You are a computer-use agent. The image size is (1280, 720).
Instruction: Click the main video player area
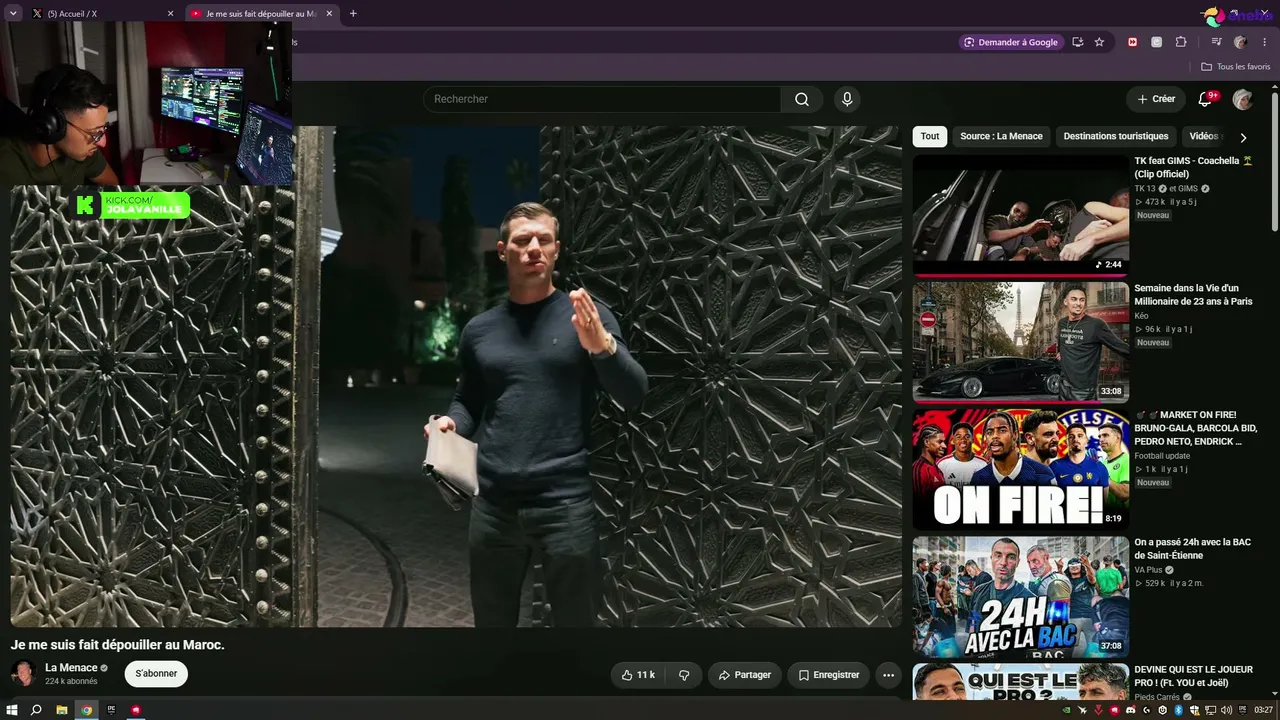click(456, 377)
